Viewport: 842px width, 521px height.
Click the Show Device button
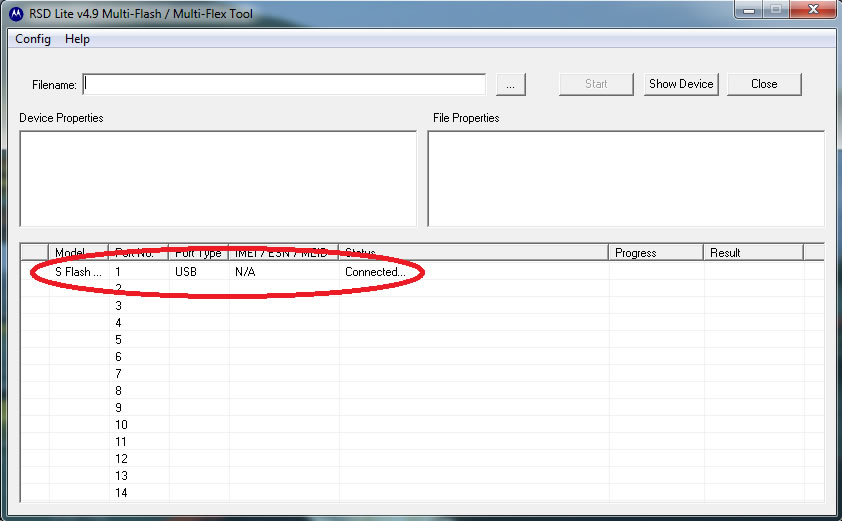click(x=681, y=84)
